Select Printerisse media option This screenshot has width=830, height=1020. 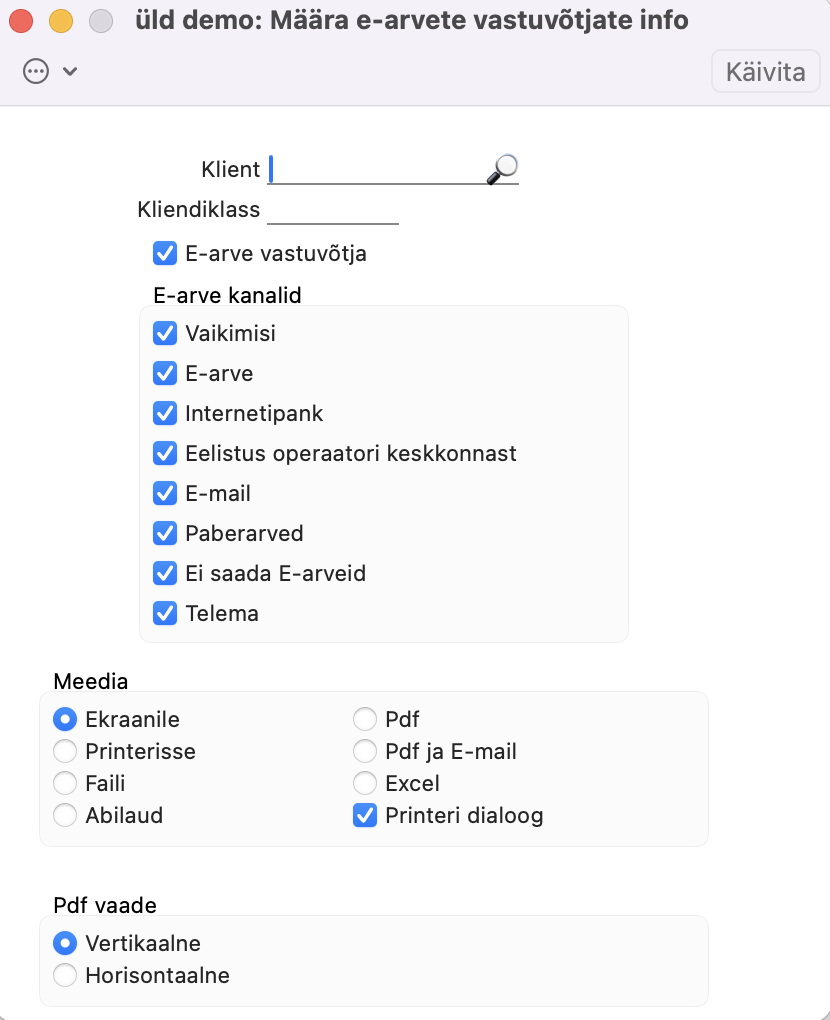(65, 751)
